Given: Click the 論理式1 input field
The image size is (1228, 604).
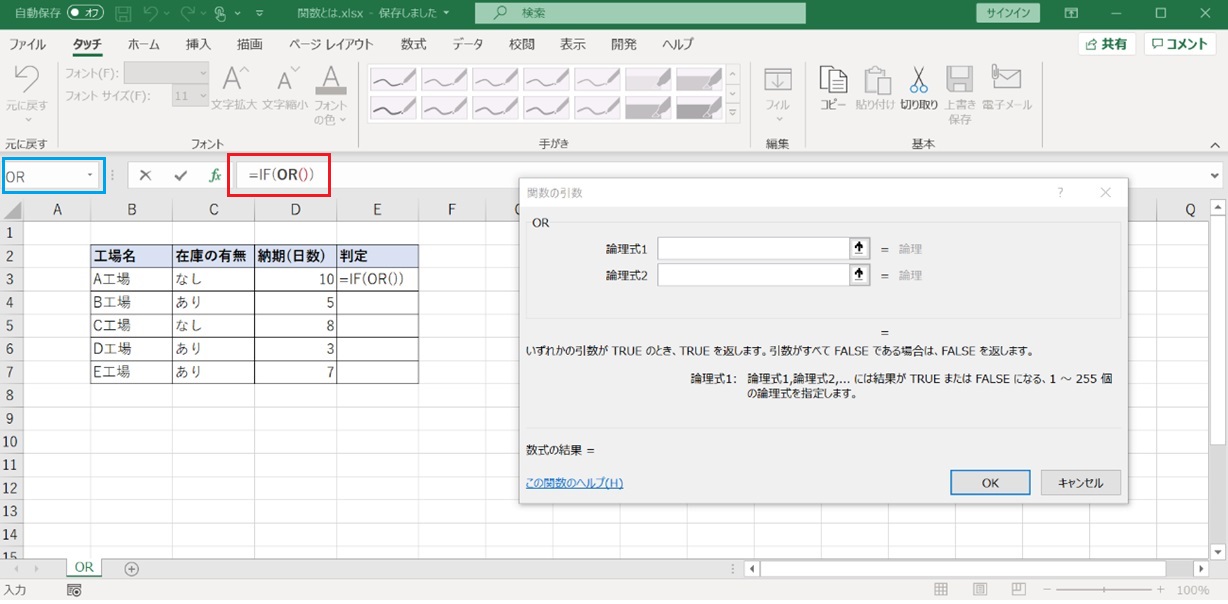Looking at the screenshot, I should pos(753,249).
